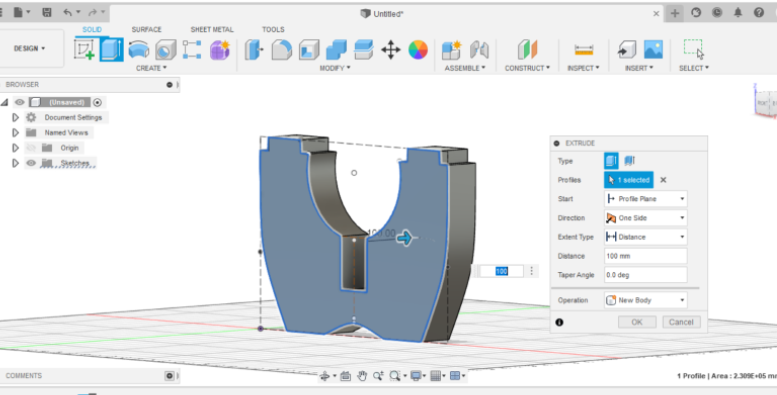Select the Measure tool icon

pos(584,50)
